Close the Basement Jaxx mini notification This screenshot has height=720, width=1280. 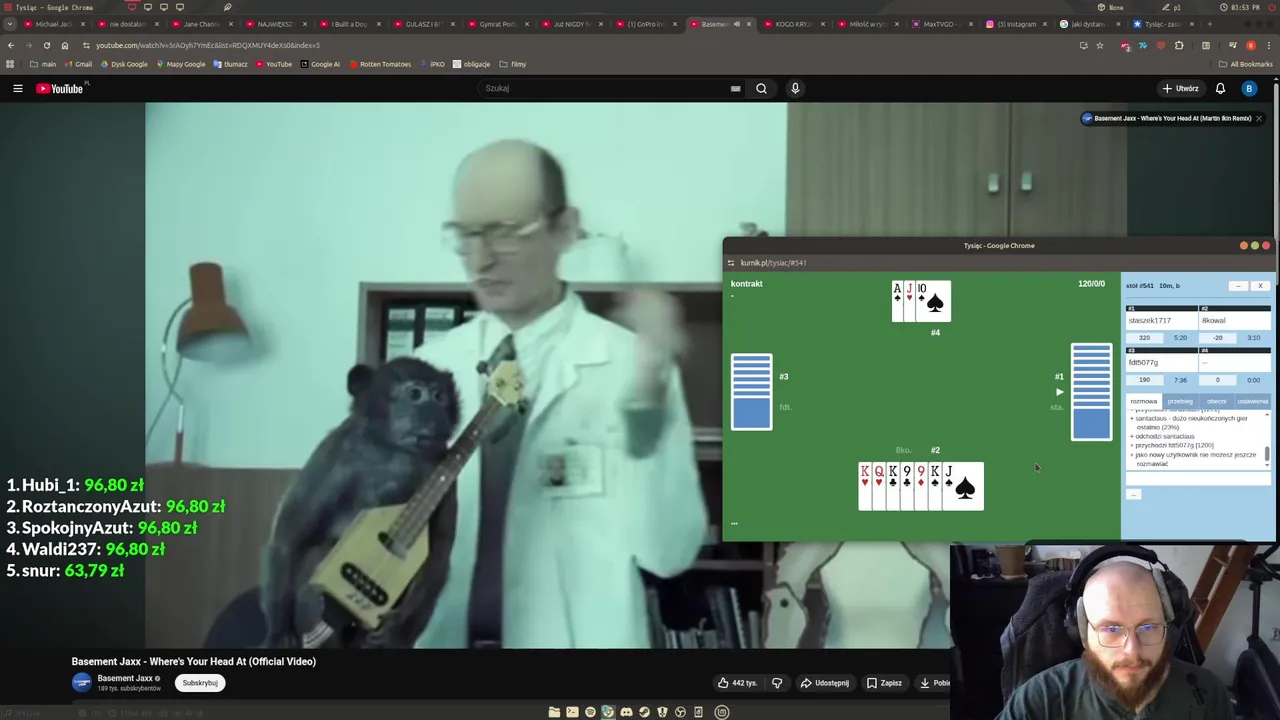1258,118
